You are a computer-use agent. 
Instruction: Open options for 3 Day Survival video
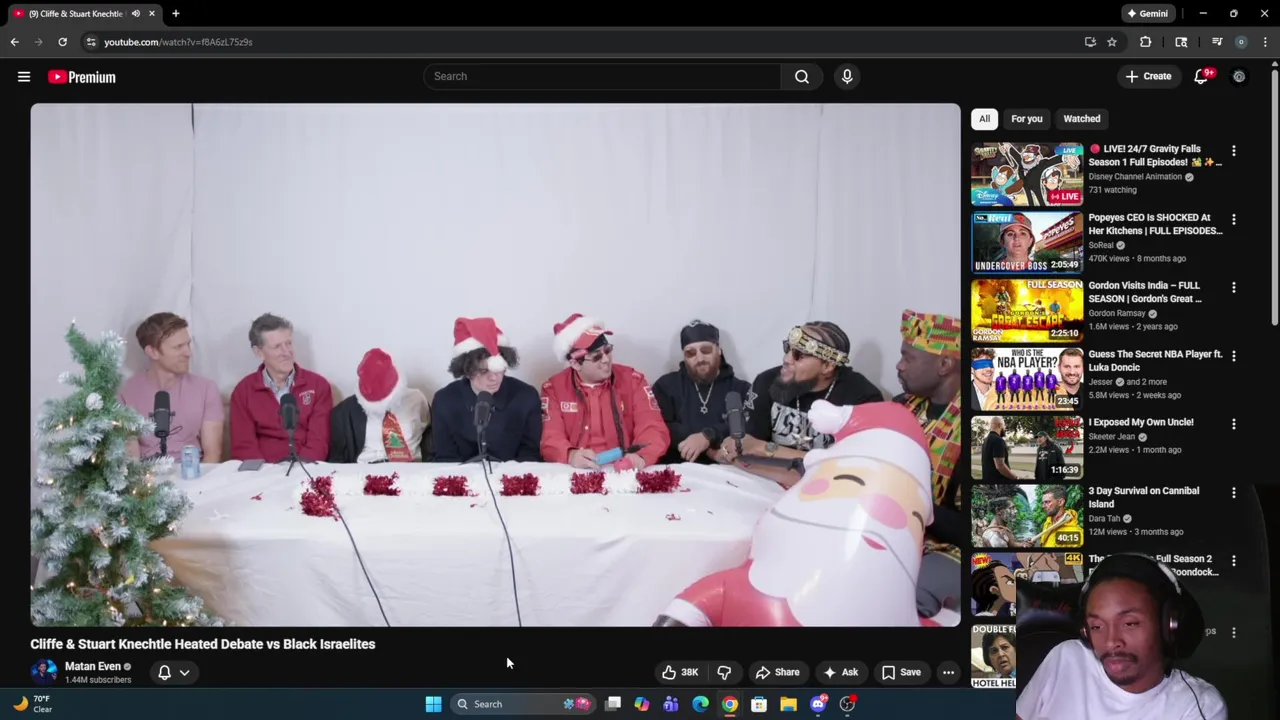(1233, 492)
